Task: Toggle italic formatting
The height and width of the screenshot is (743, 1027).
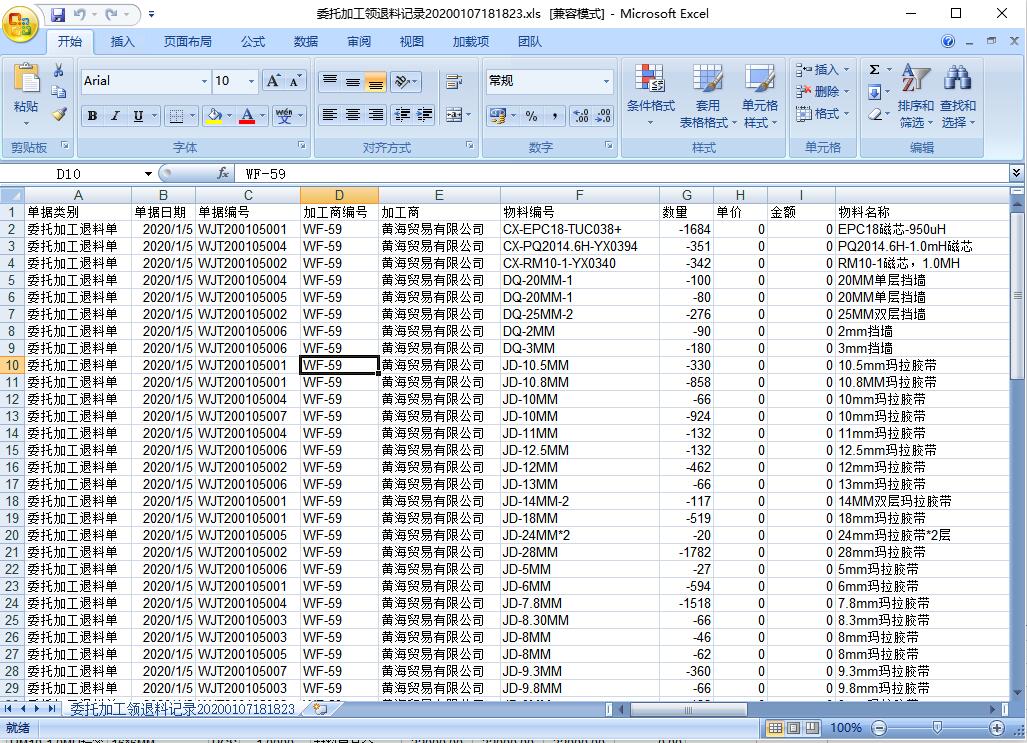Action: [x=115, y=116]
